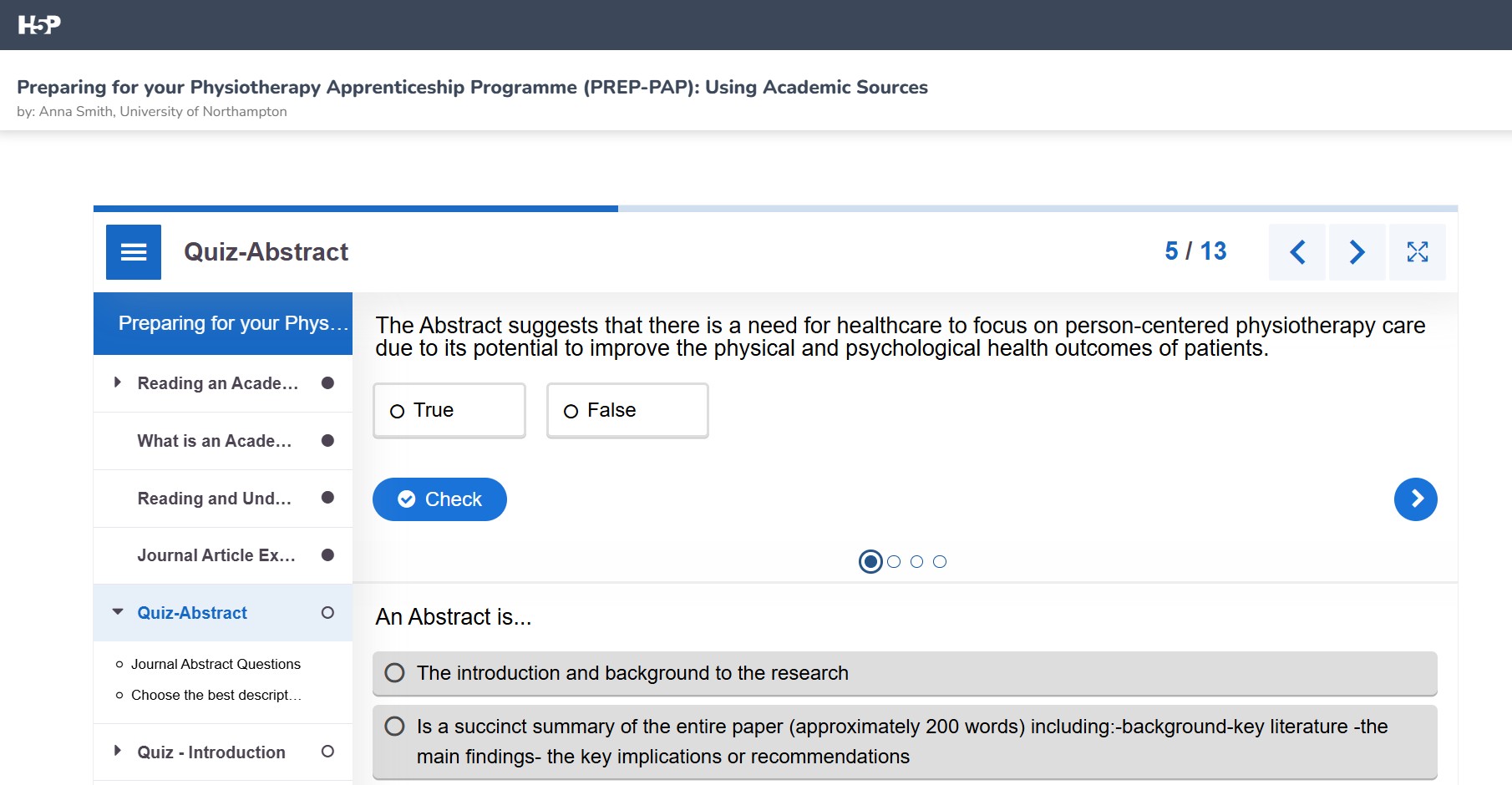The height and width of the screenshot is (785, 1512).
Task: Collapse the Quiz-Abstract section
Action: click(116, 612)
